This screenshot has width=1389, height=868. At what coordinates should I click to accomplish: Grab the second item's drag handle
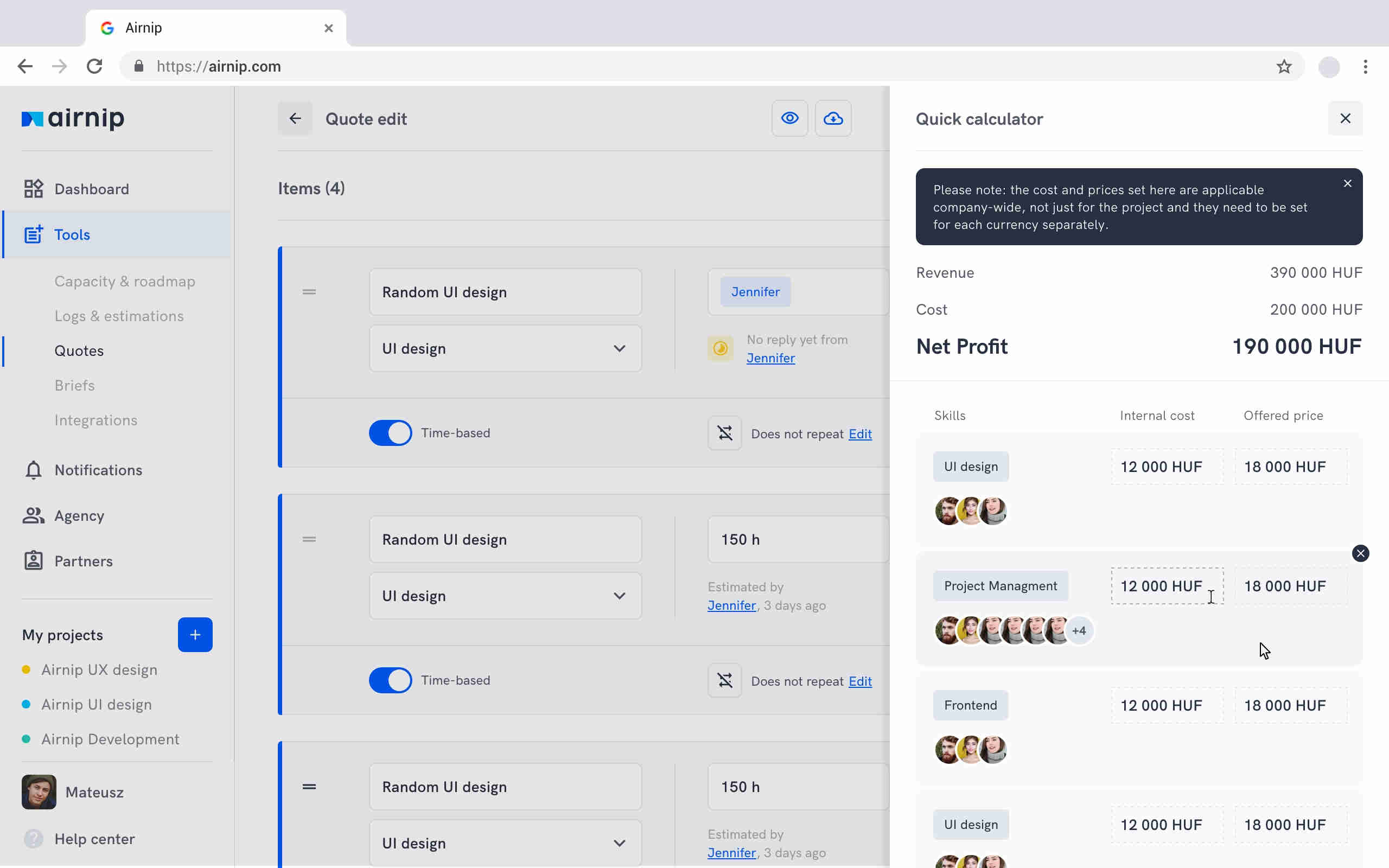pos(309,539)
